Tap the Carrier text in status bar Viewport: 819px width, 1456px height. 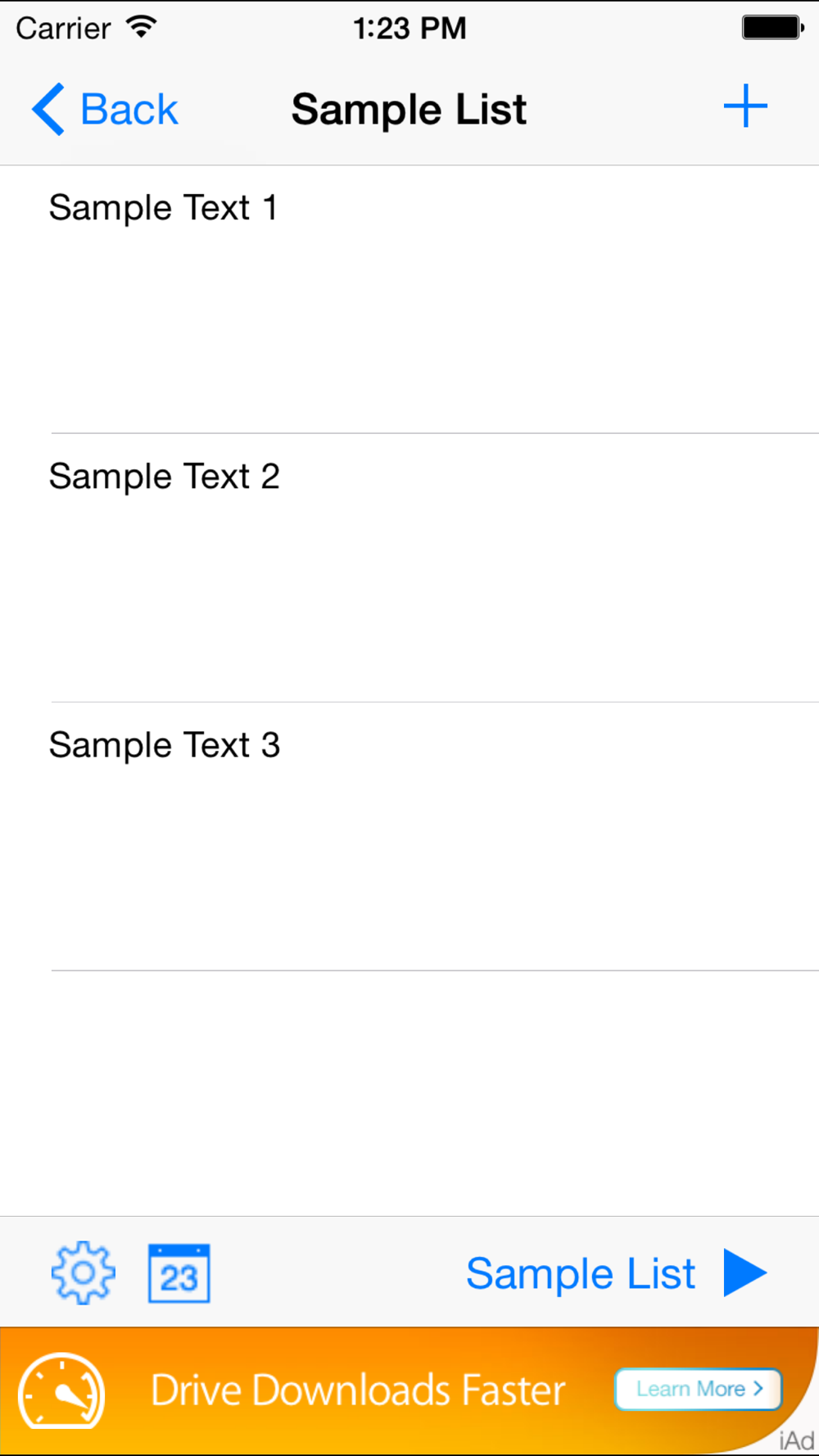click(x=63, y=29)
